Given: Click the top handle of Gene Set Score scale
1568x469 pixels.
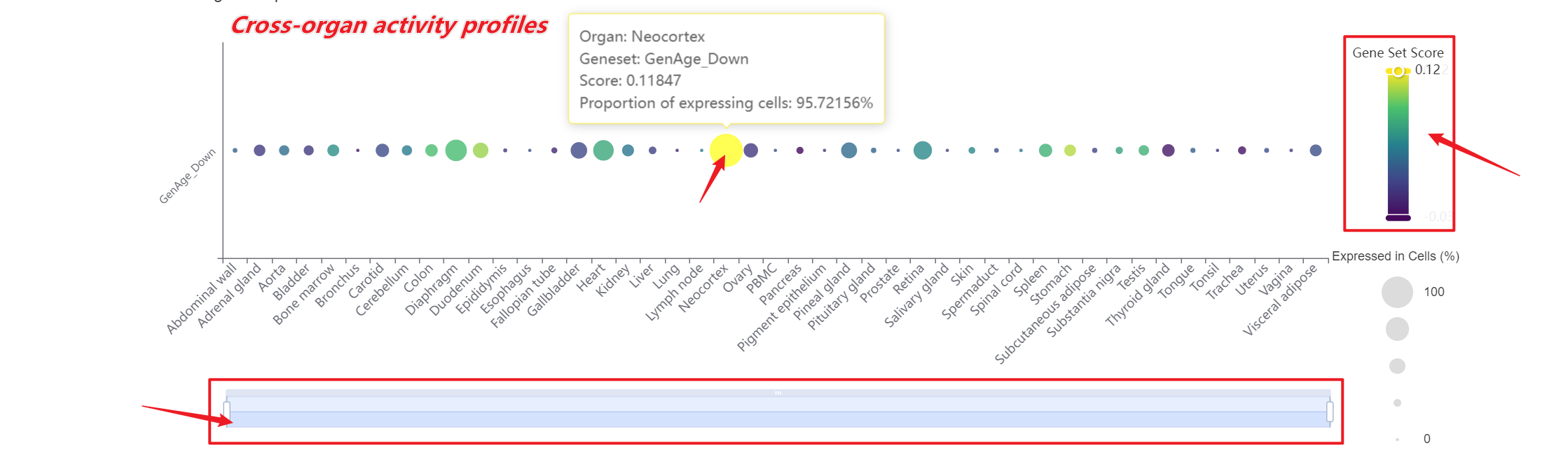Looking at the screenshot, I should (x=1398, y=71).
